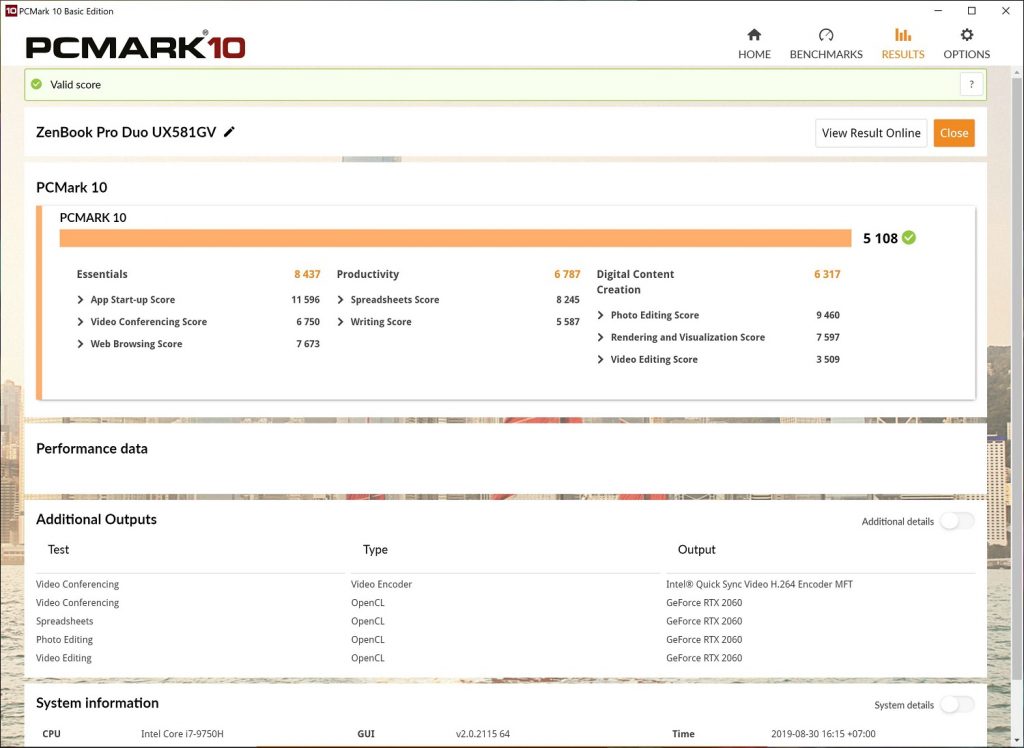Viewport: 1024px width, 748px height.
Task: Click Writing value 5 587
Action: [568, 322]
